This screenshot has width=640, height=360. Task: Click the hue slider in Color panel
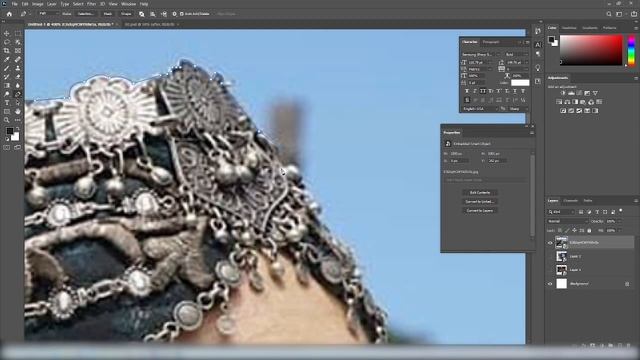[631, 51]
